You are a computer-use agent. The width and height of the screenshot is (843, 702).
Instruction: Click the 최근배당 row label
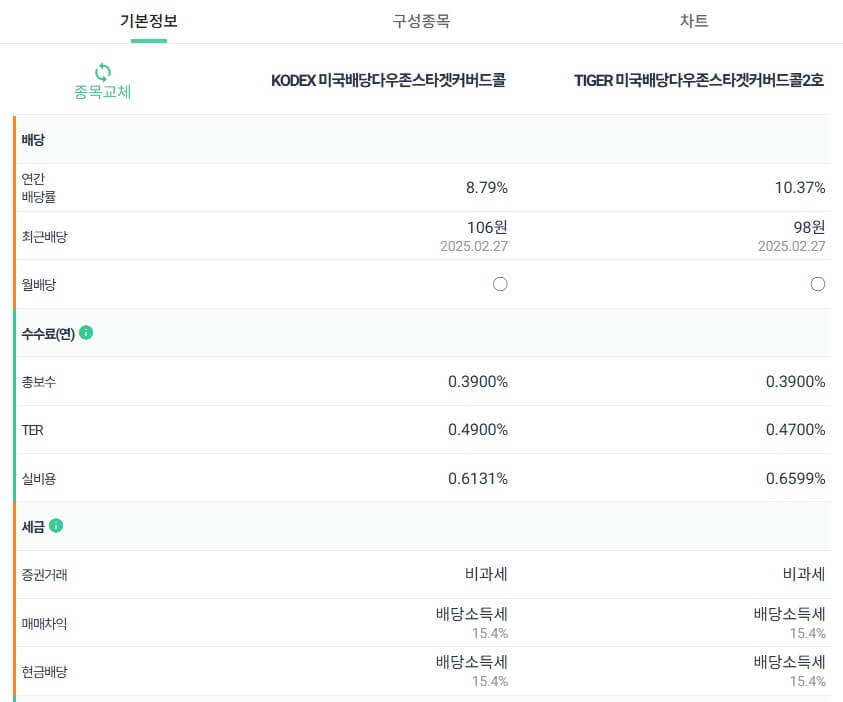pyautogui.click(x=45, y=237)
